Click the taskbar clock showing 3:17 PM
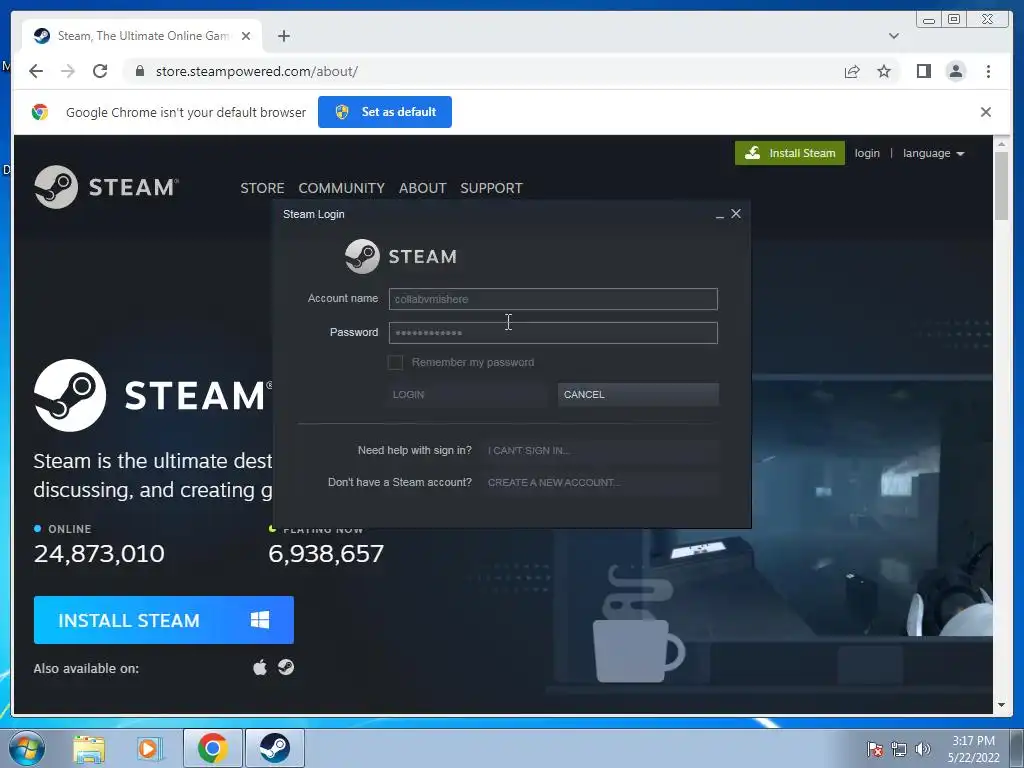Viewport: 1024px width, 768px height. [973, 749]
